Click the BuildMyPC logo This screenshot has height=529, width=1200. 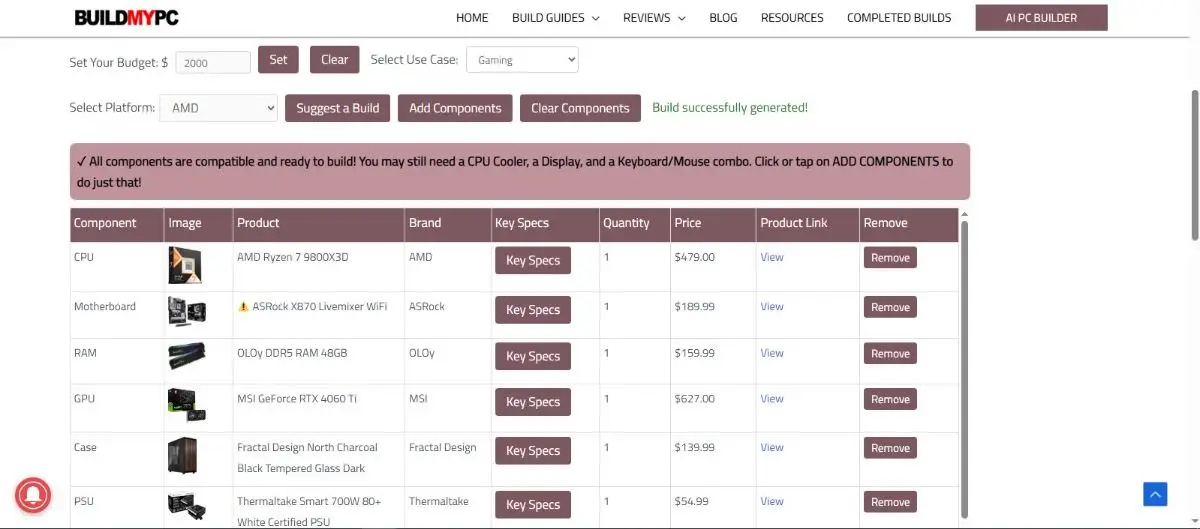[126, 18]
